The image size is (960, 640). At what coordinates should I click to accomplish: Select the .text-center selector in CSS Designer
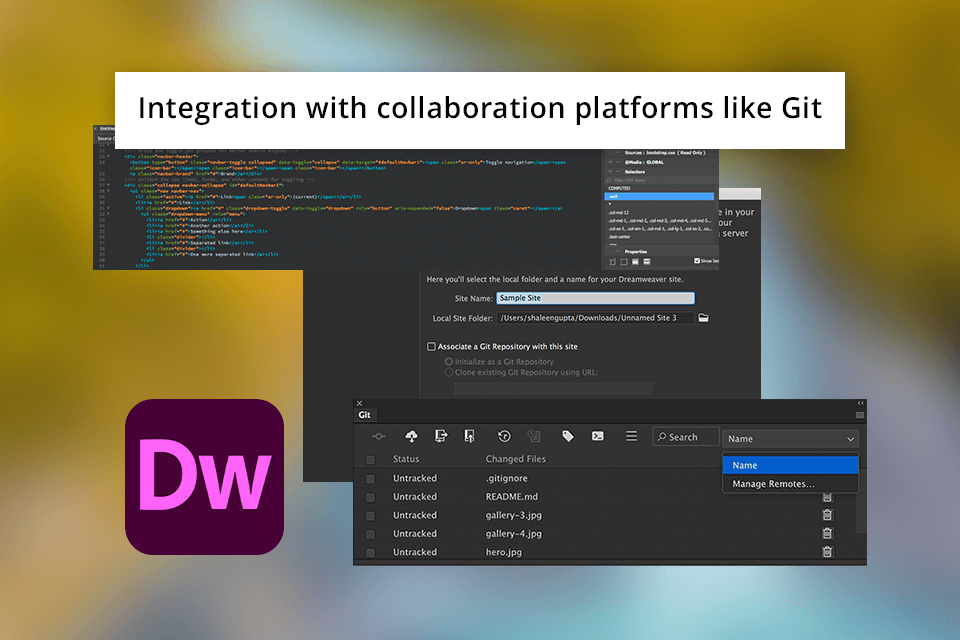click(620, 236)
